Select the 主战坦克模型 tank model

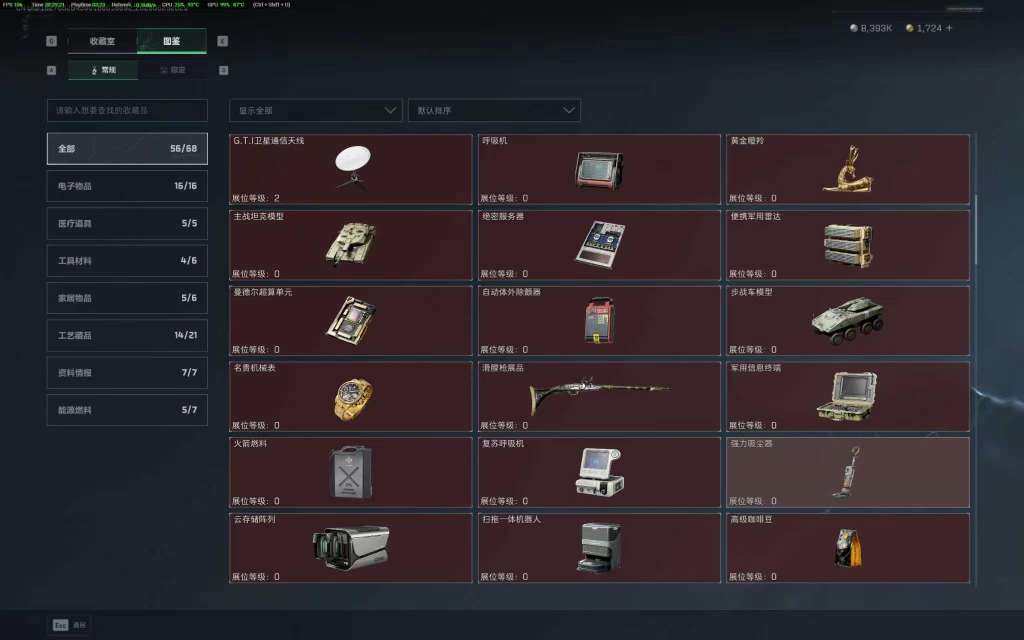[x=351, y=245]
